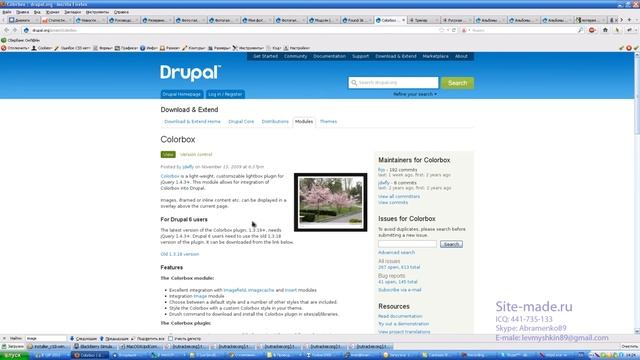
Task: Click the Drupal logo
Action: (191, 73)
